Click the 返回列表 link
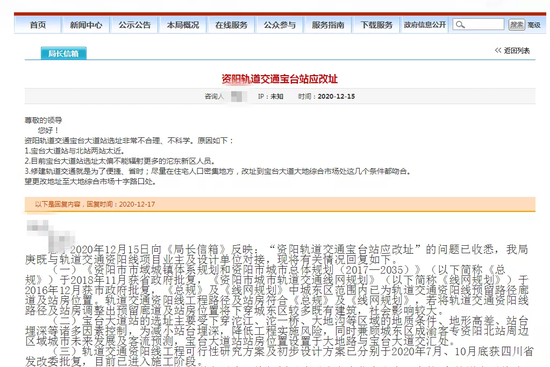The width and height of the screenshot is (550, 367). click(516, 51)
